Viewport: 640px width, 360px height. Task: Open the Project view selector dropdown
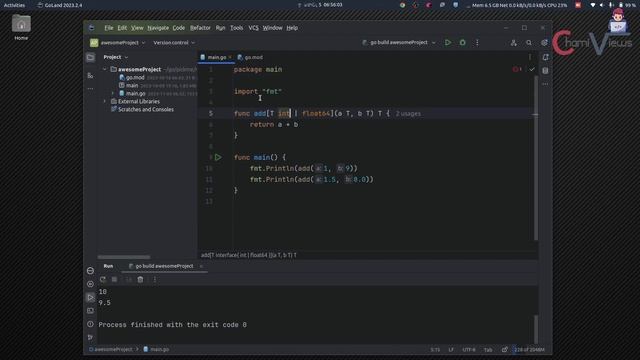point(116,57)
